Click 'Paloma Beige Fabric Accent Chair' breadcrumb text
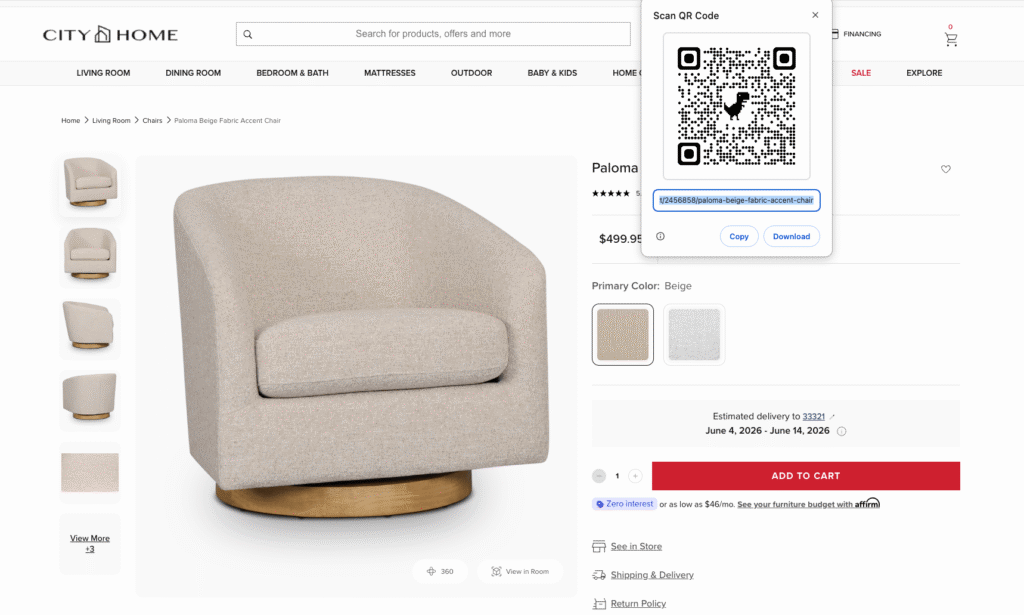 pos(227,121)
